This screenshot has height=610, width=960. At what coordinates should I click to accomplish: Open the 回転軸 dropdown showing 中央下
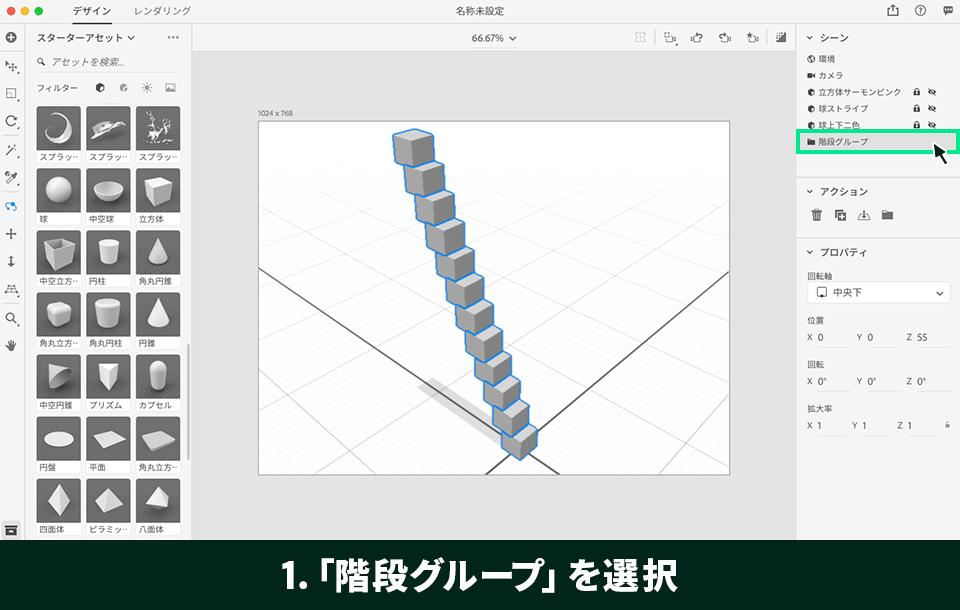(878, 292)
